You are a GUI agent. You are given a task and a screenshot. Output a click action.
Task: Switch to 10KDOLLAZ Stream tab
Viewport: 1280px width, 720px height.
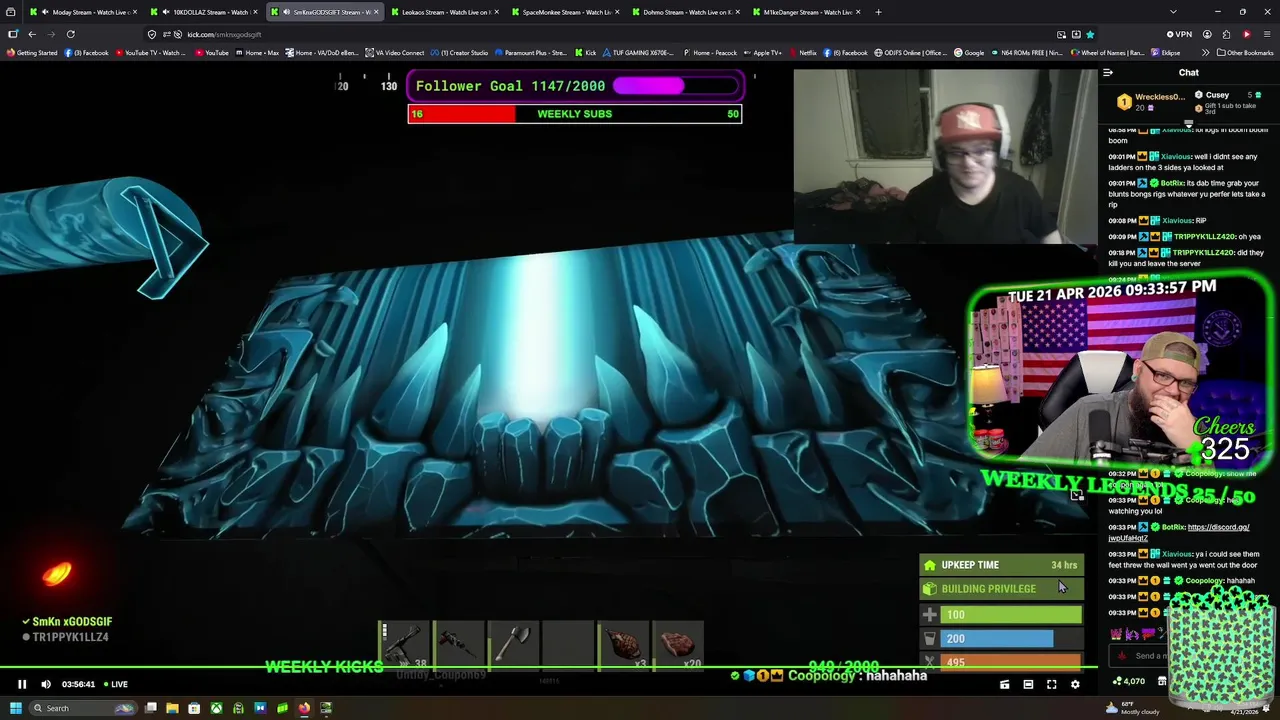coord(205,12)
